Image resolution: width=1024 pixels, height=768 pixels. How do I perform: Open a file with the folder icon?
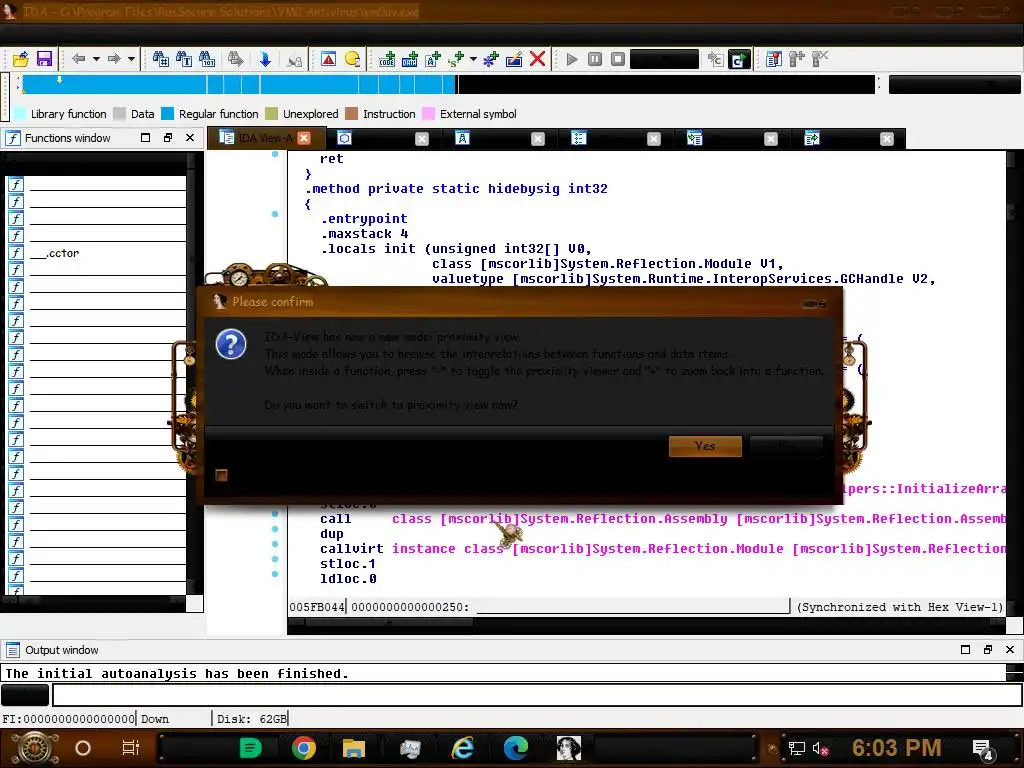[x=20, y=59]
